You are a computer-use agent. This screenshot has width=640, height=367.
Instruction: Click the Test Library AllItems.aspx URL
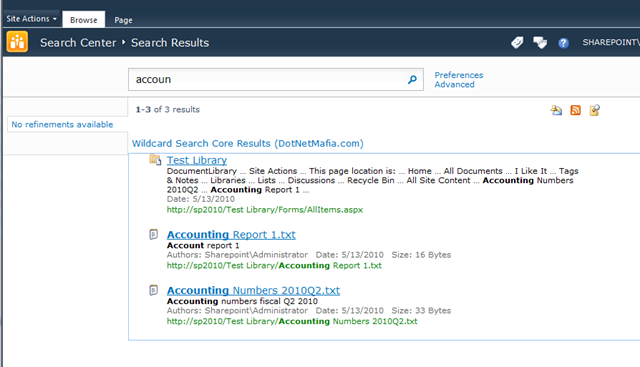(x=264, y=210)
